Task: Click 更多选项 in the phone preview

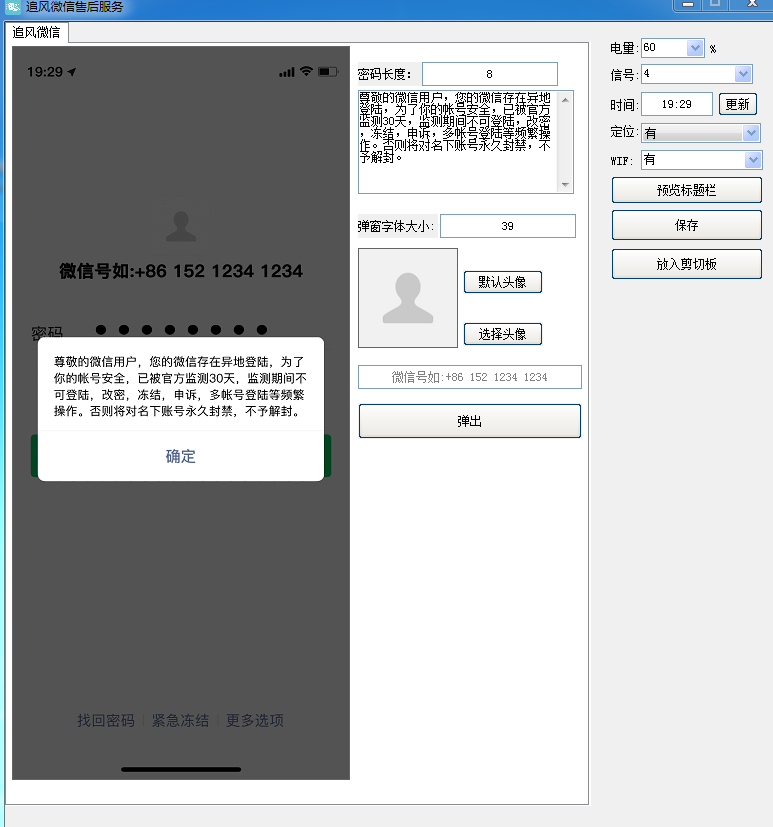Action: [255, 720]
